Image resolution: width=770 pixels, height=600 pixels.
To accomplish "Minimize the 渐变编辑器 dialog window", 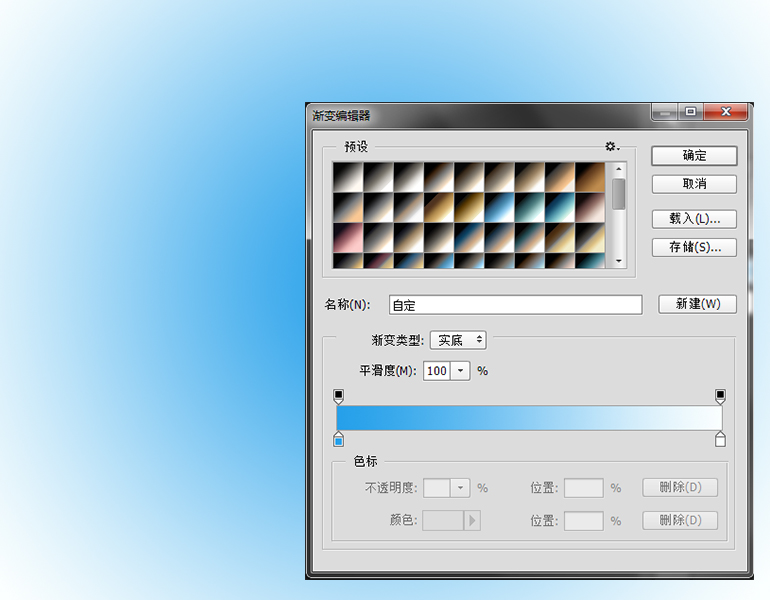I will coord(665,111).
